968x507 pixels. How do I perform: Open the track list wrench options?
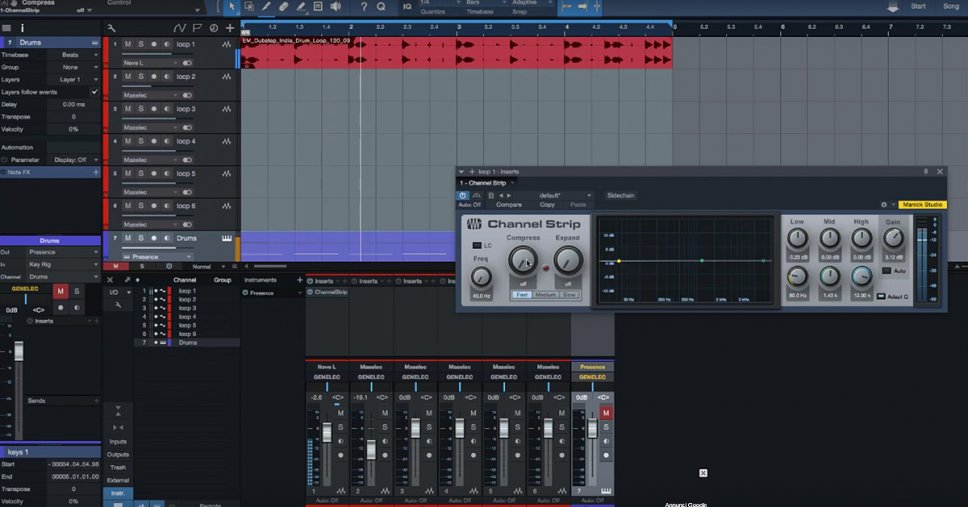coord(111,28)
